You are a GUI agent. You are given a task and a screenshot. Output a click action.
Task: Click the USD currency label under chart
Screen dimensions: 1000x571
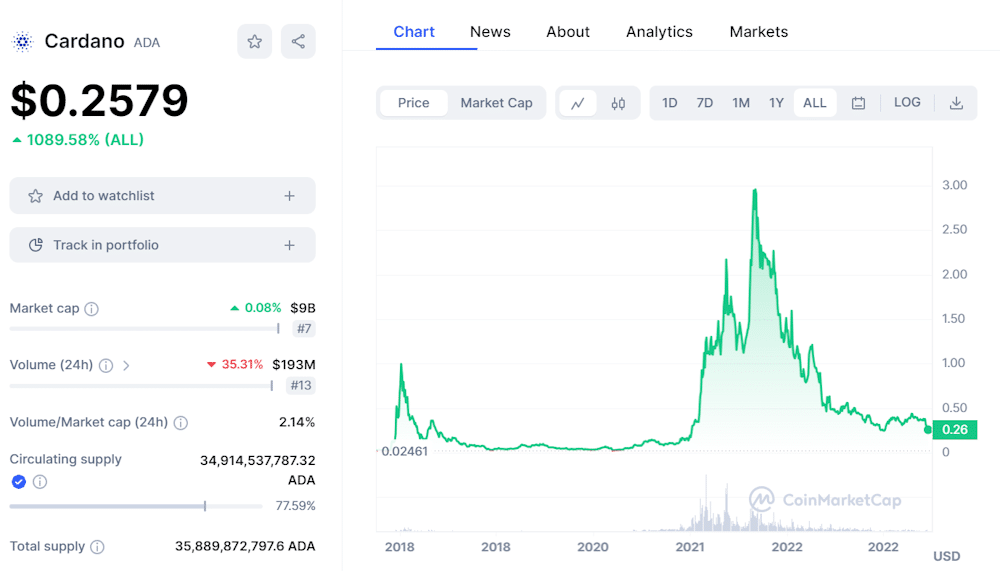tap(946, 556)
